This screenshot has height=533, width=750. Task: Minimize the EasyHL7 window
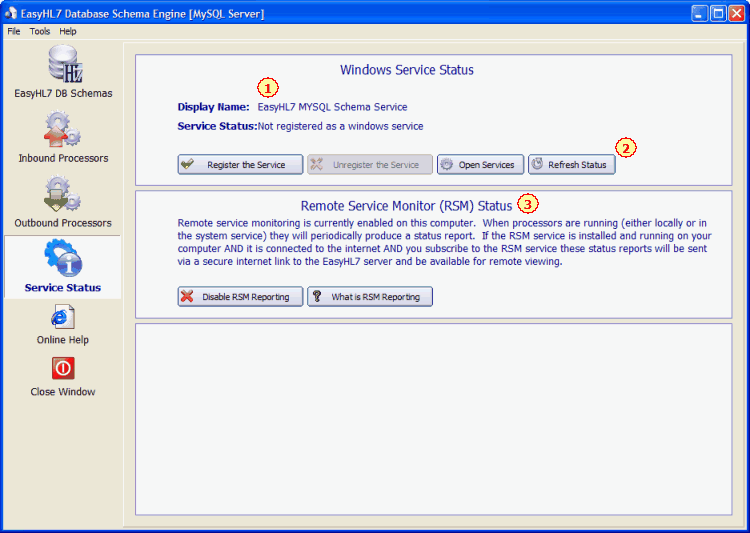click(699, 13)
